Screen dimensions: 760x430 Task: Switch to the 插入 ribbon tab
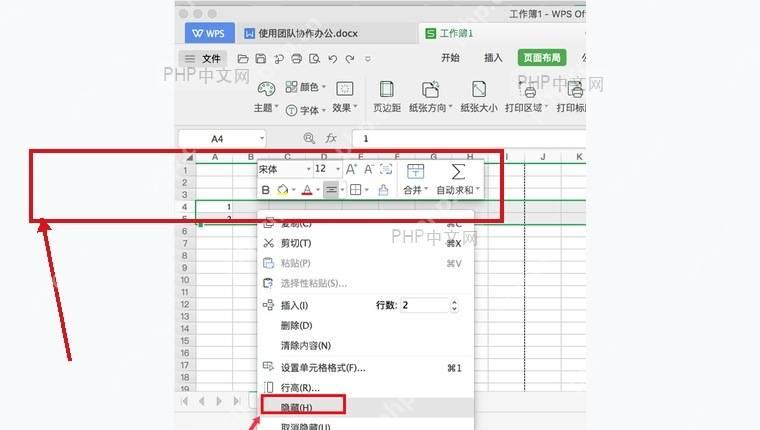493,58
